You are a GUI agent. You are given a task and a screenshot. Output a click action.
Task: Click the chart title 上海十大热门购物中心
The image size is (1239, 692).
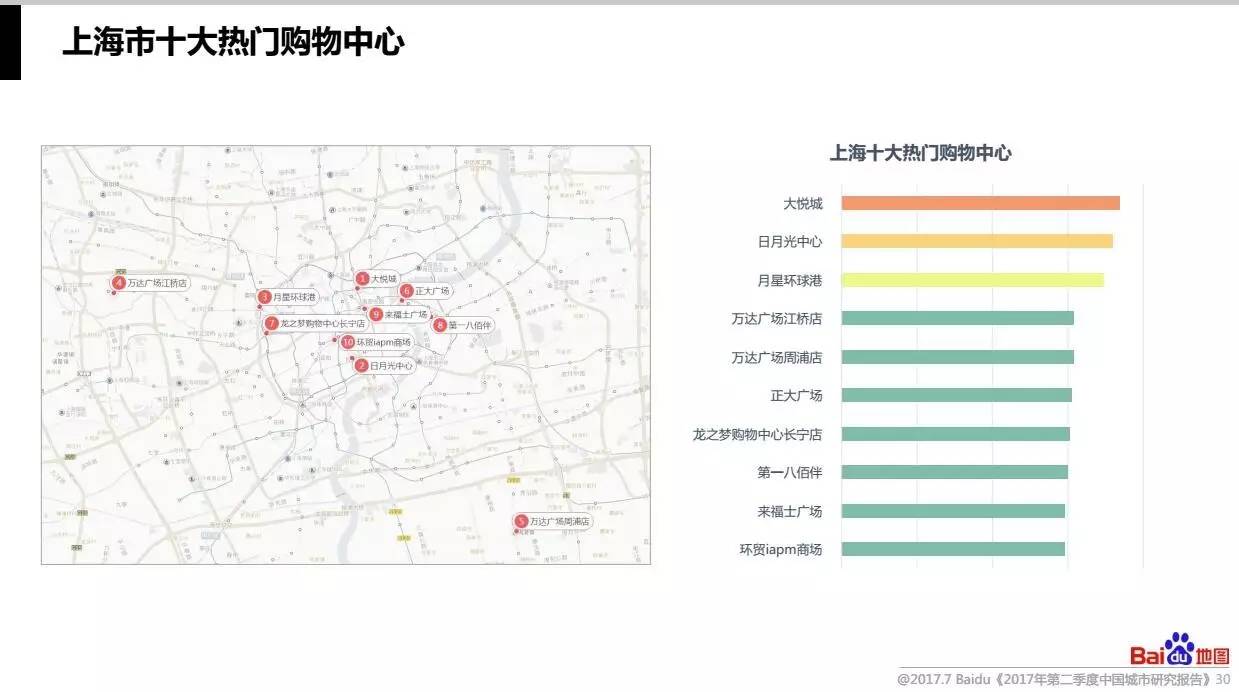point(920,153)
